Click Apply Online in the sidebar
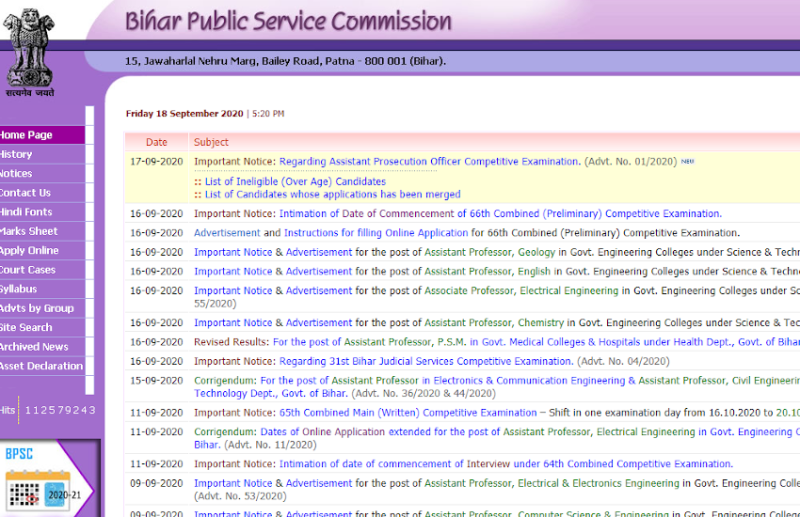This screenshot has width=800, height=517. 30,251
